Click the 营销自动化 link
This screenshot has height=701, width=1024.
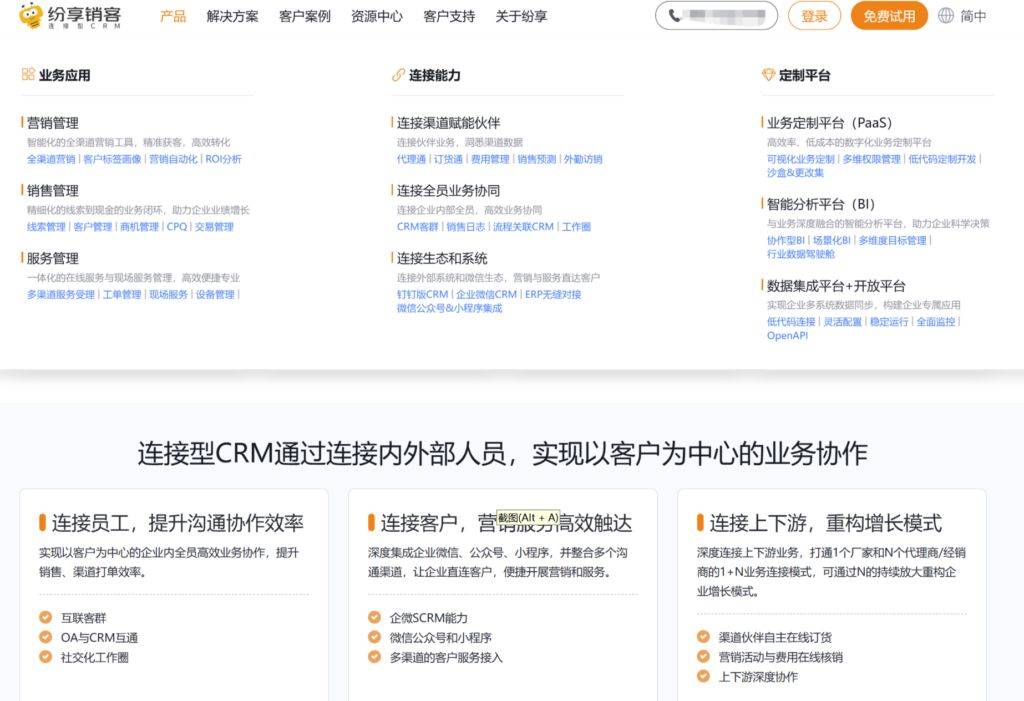click(x=173, y=159)
